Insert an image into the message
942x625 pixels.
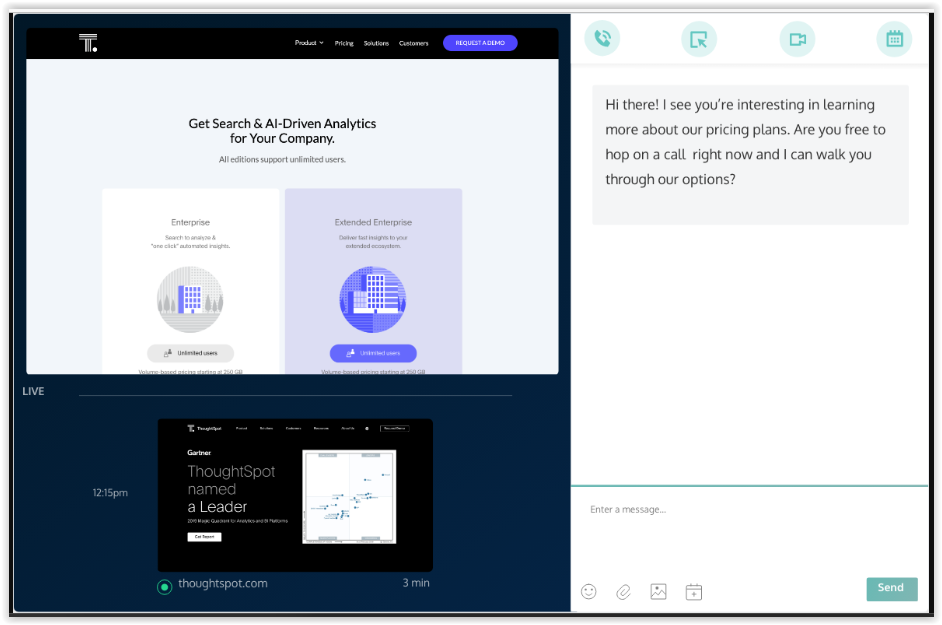(658, 592)
